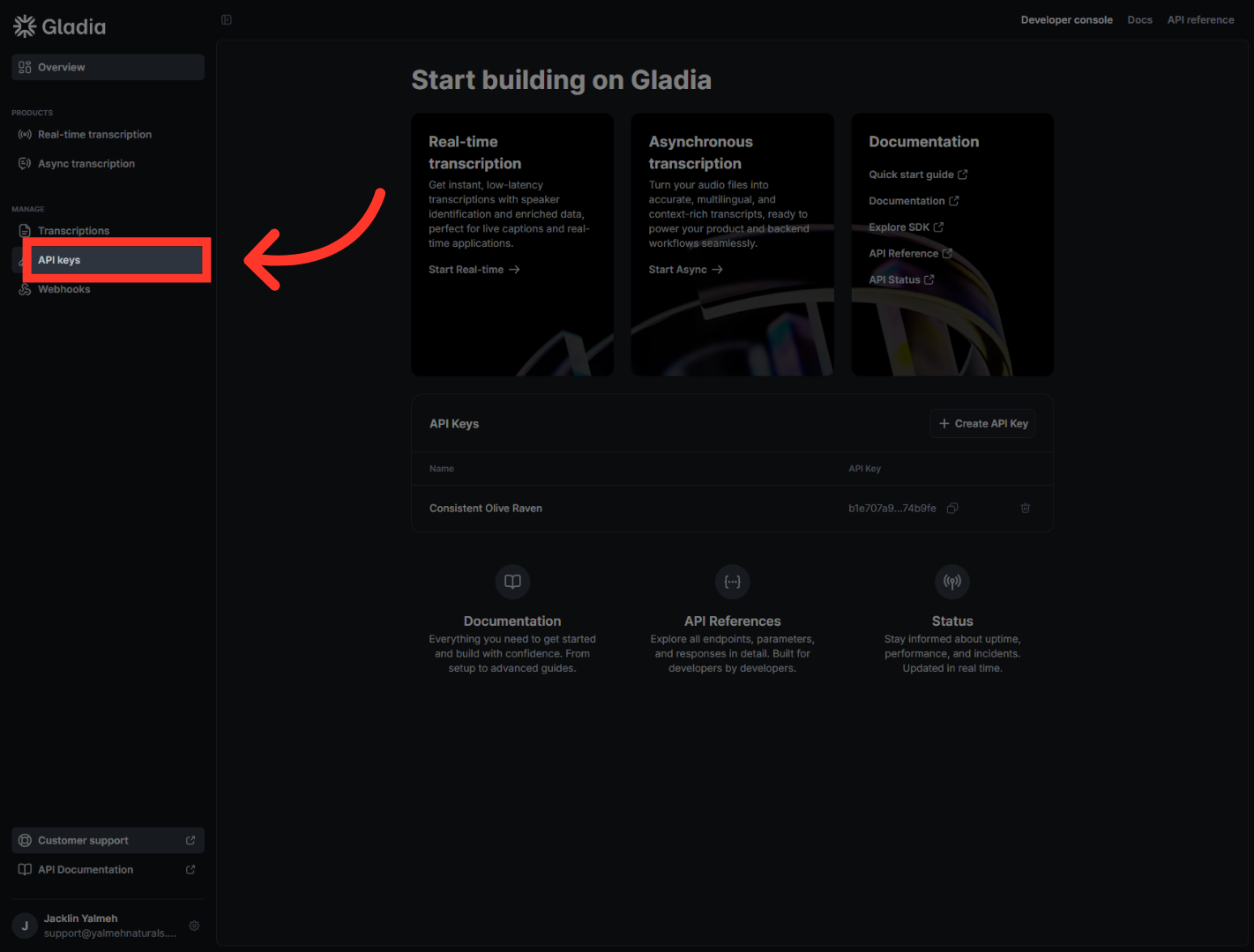The width and height of the screenshot is (1254, 952).
Task: Click the API Documentation external-link icon
Action: [190, 869]
